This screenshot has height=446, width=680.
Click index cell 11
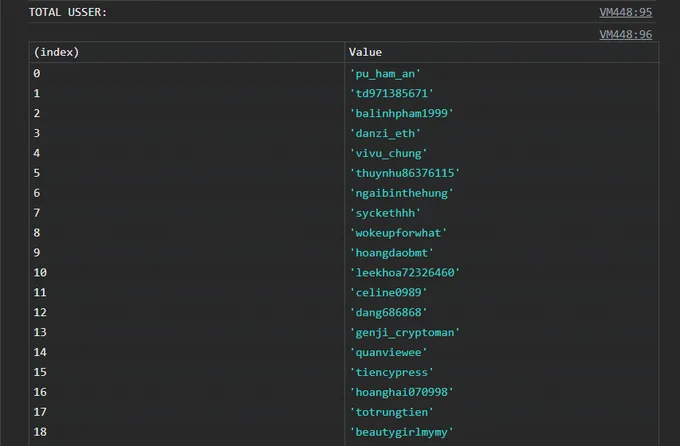[186, 292]
